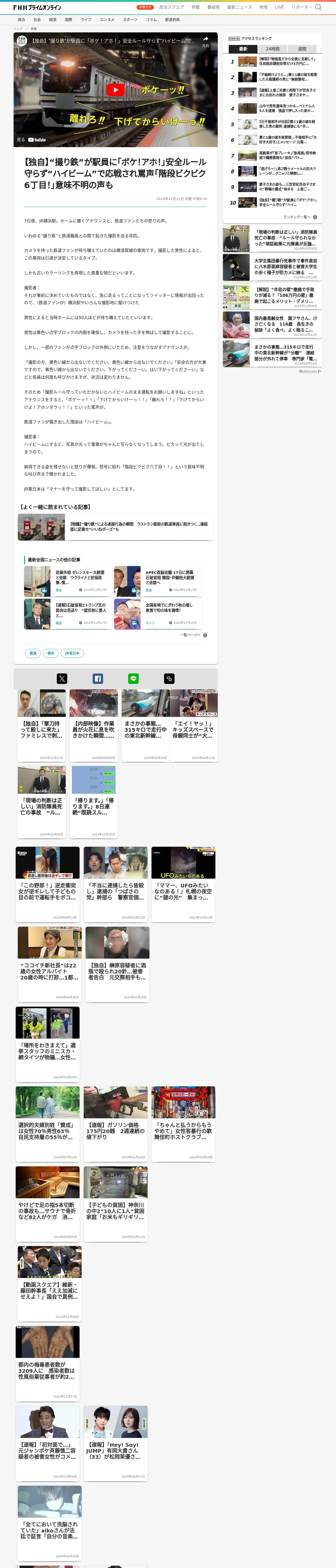
Task: Share the article via LINE
Action: 133,679
